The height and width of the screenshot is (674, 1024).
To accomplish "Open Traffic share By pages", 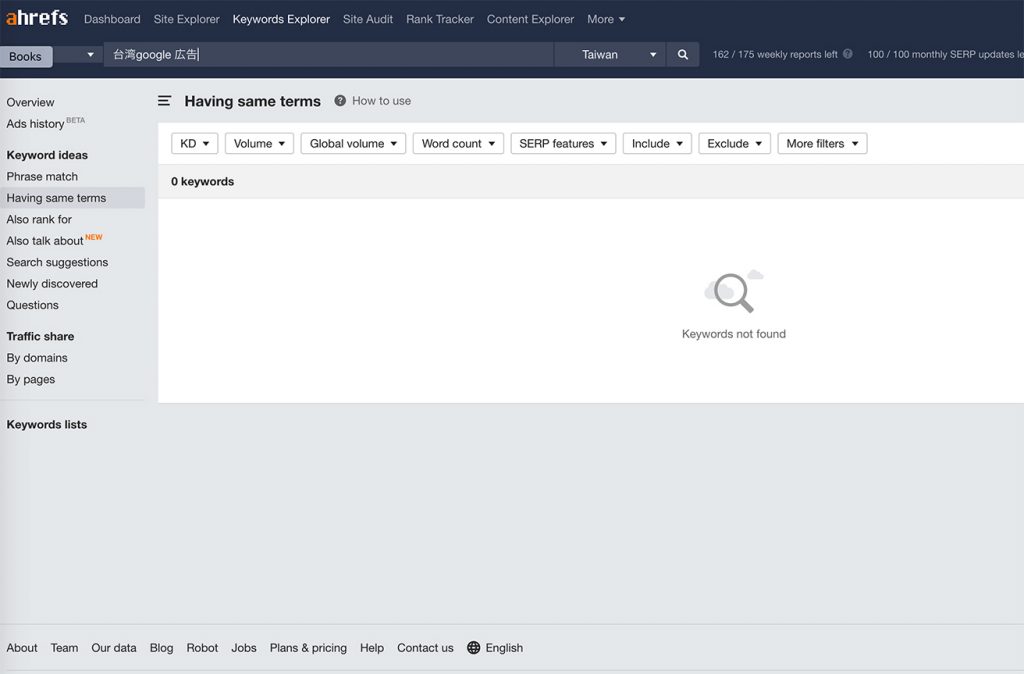I will coord(31,379).
